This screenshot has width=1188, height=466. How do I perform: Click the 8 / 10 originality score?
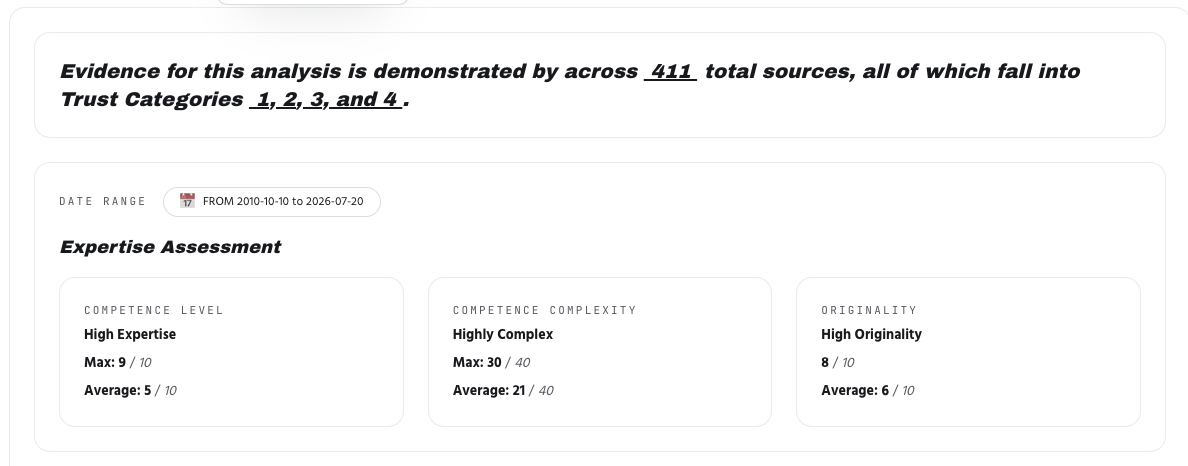coord(837,362)
